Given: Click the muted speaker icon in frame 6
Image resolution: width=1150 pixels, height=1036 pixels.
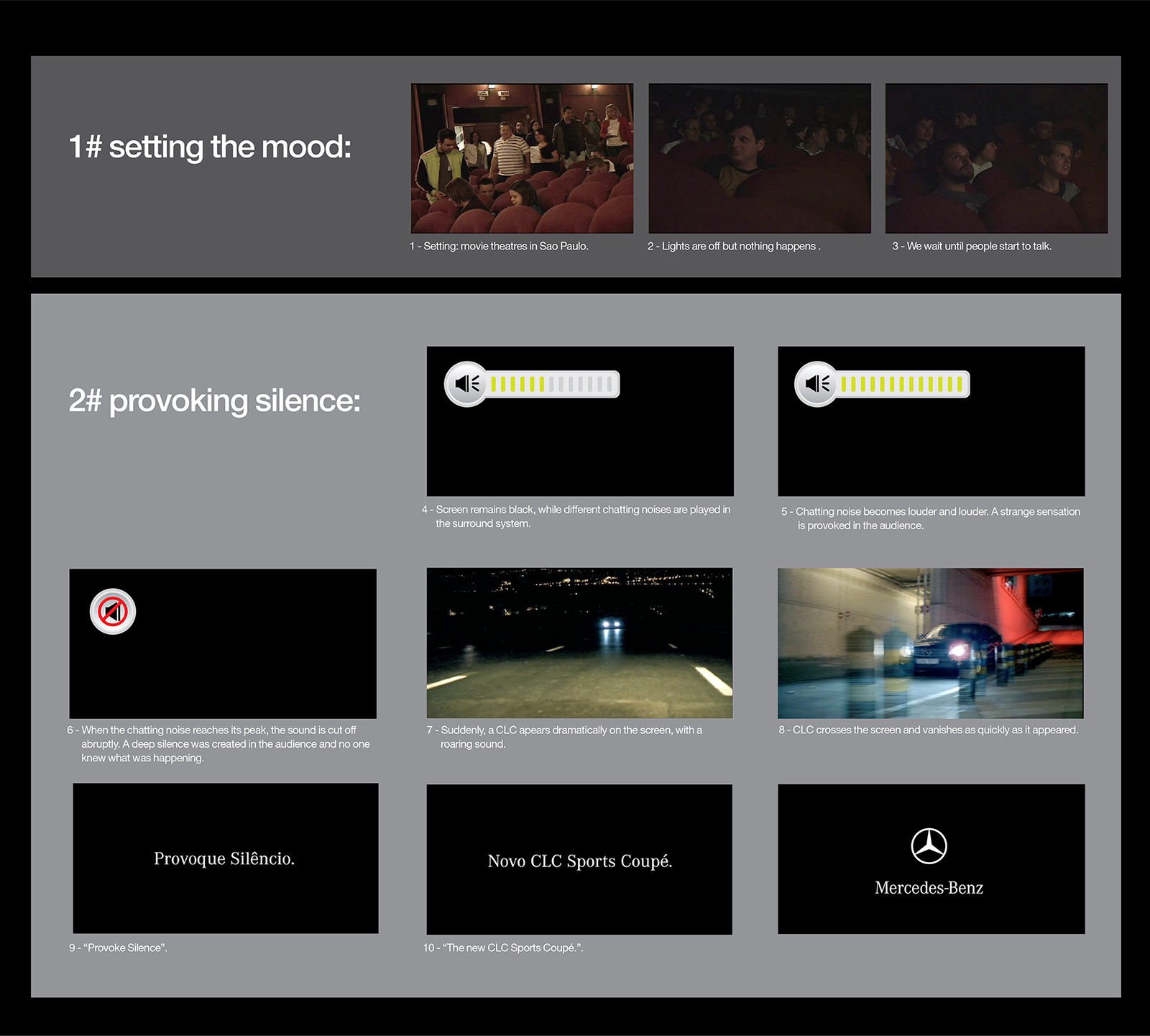Looking at the screenshot, I should 113,612.
